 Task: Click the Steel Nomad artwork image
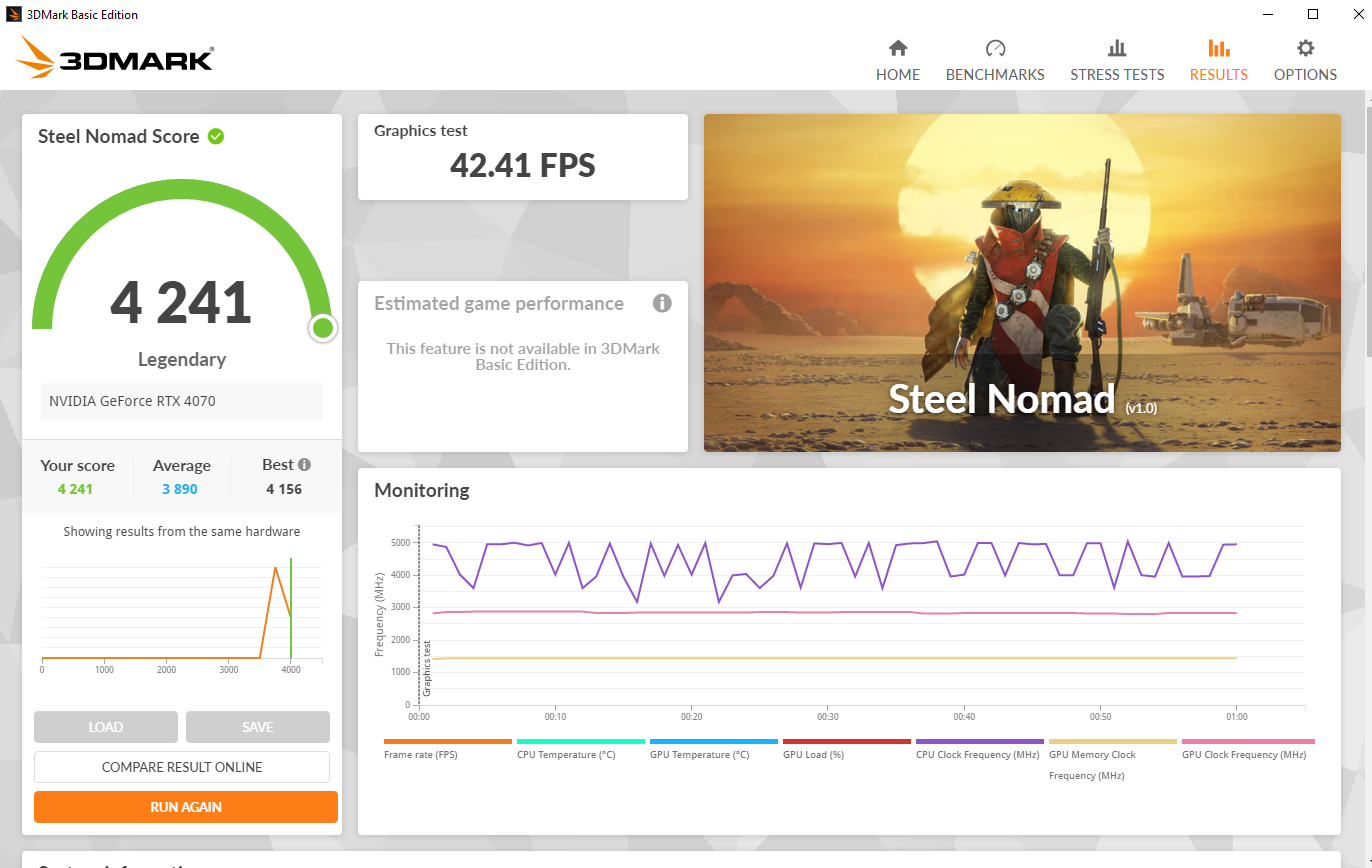1022,283
